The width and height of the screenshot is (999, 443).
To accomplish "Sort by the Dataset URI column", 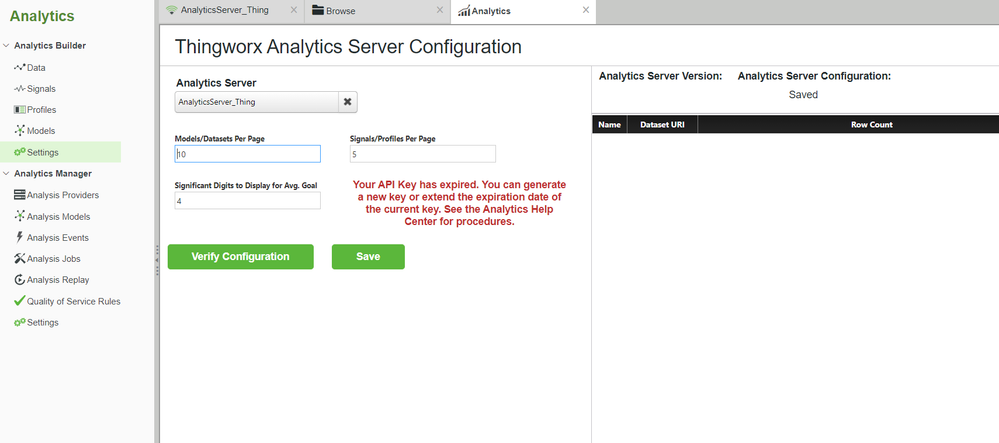I will tap(663, 125).
